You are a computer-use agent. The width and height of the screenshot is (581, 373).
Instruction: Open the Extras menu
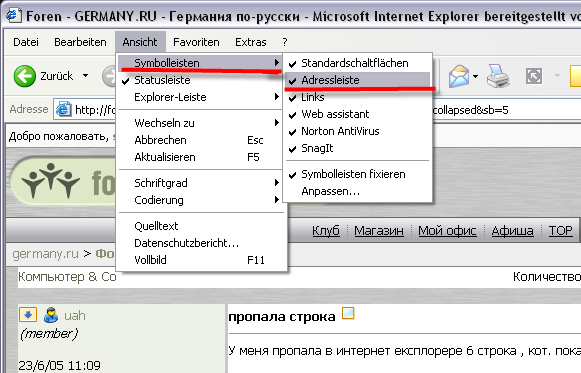(x=250, y=42)
